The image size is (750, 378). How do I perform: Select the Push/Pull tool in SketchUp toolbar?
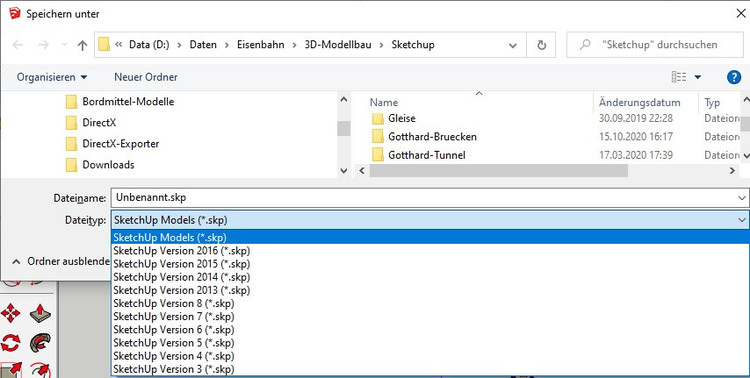(40, 314)
